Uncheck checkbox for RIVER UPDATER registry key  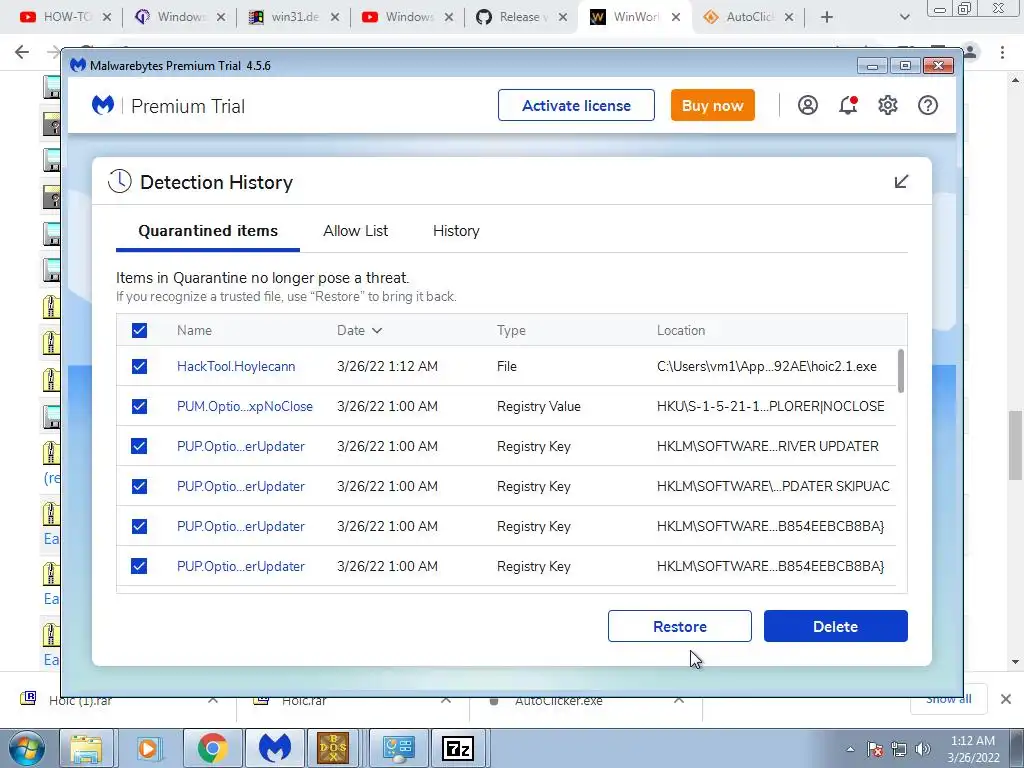139,446
